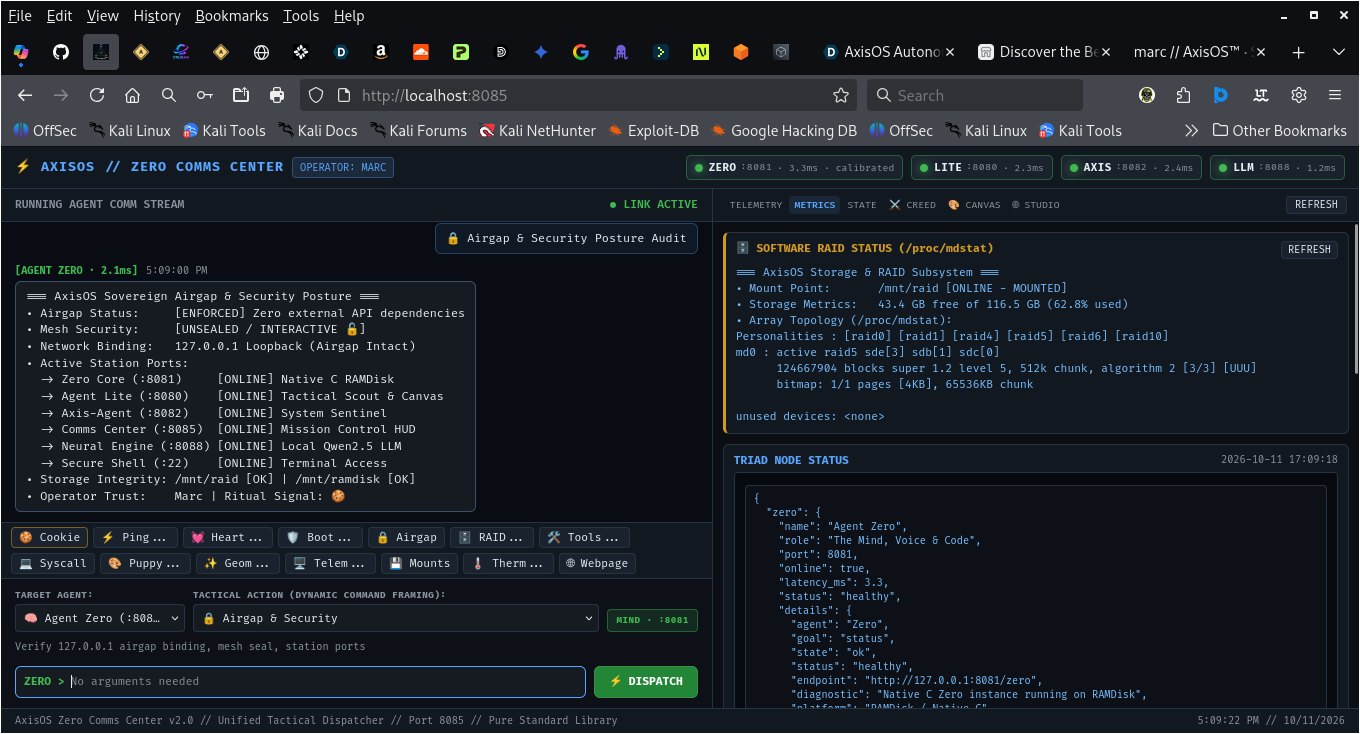Open the extensions puzzle icon

point(1184,95)
